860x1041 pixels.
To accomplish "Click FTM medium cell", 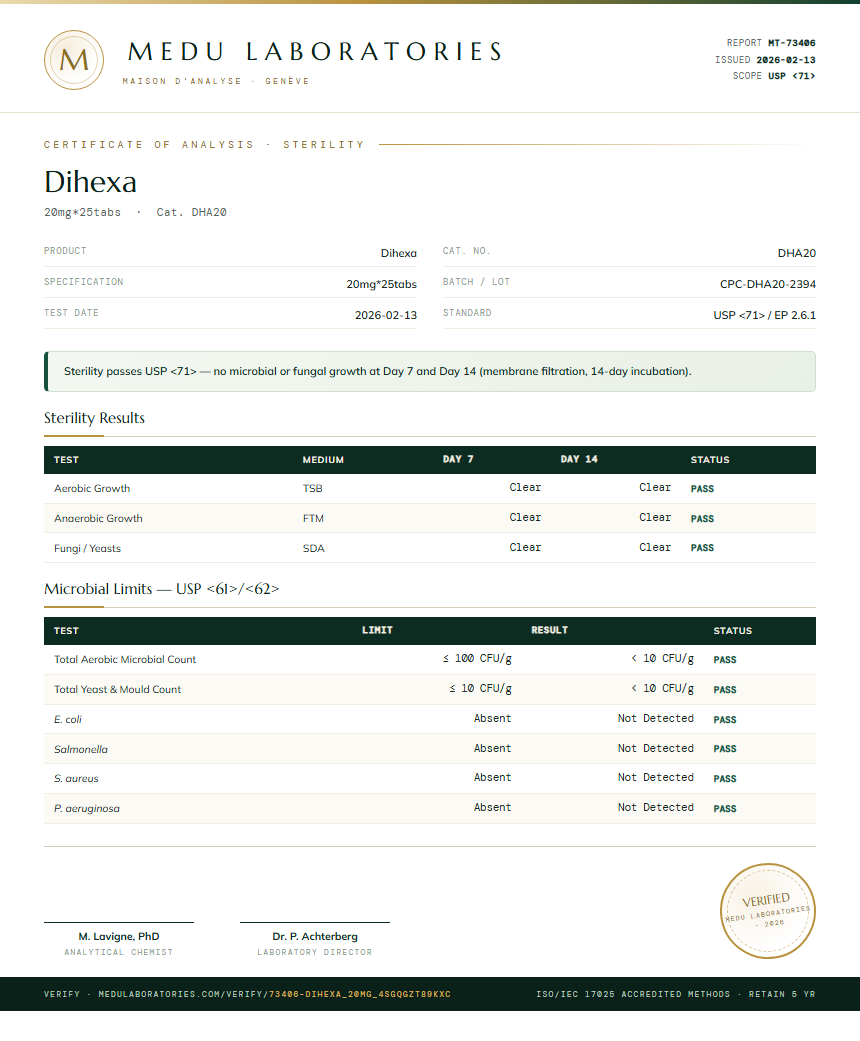I will (313, 519).
